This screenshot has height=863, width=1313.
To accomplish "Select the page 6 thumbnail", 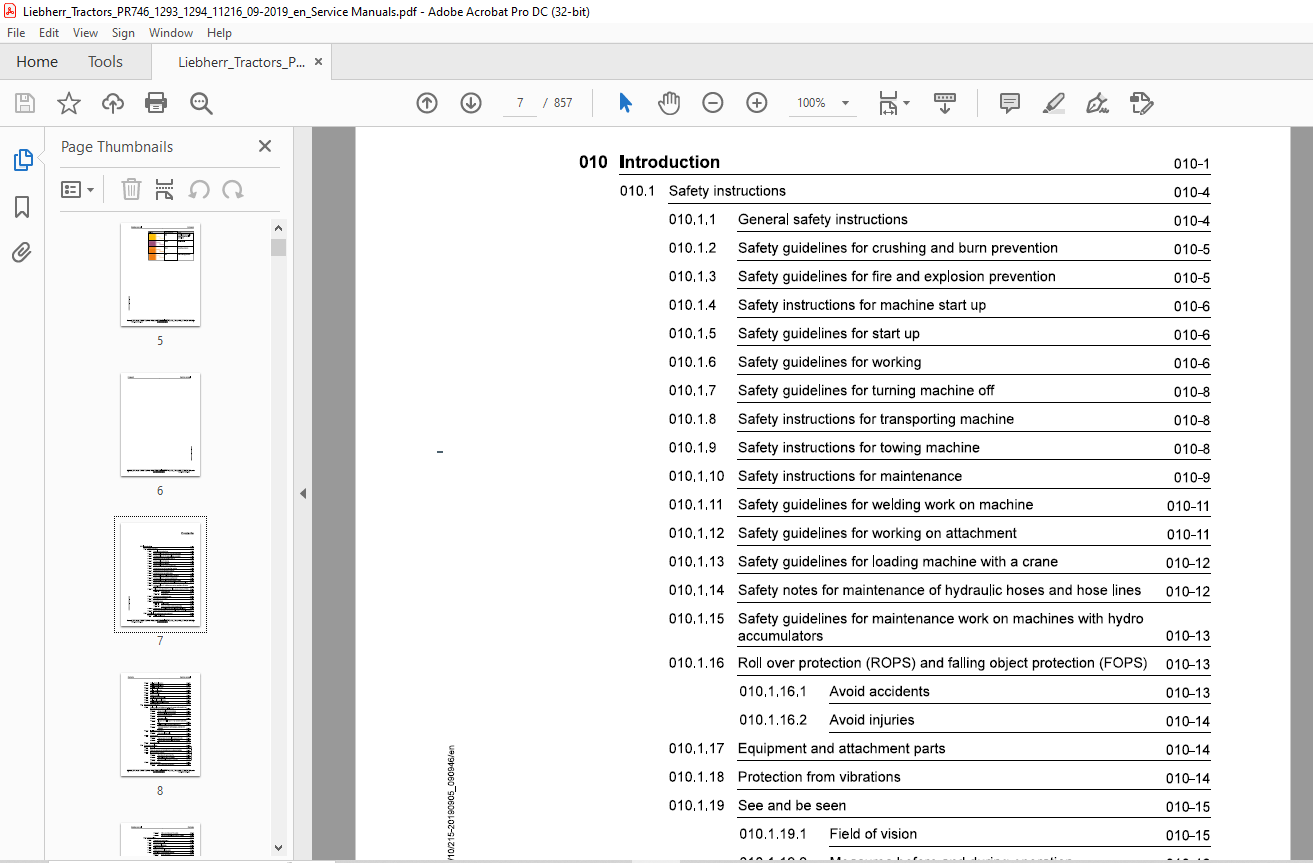I will 160,424.
